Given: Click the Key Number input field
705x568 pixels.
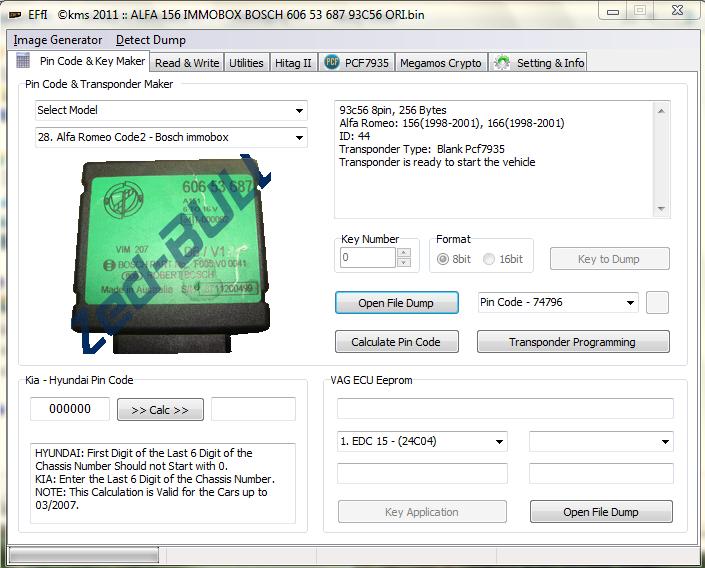Looking at the screenshot, I should click(x=368, y=258).
